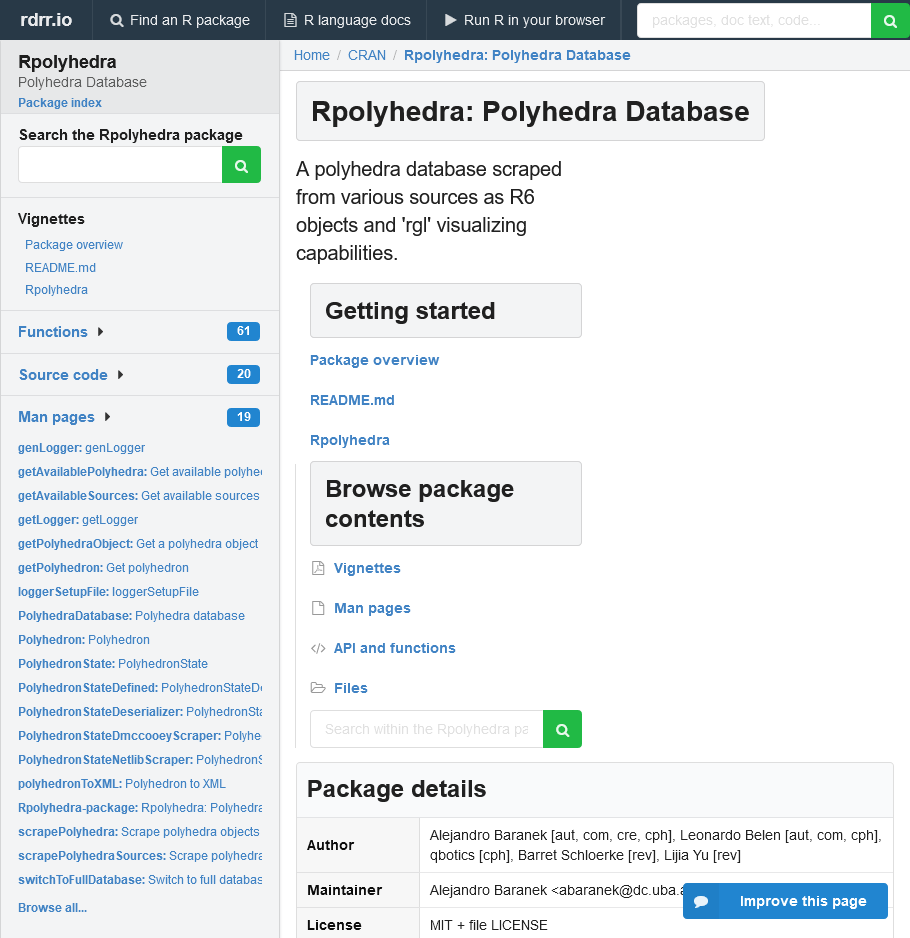The image size is (910, 938).
Task: Focus the sidebar Rpolyhedra search field
Action: tap(120, 165)
